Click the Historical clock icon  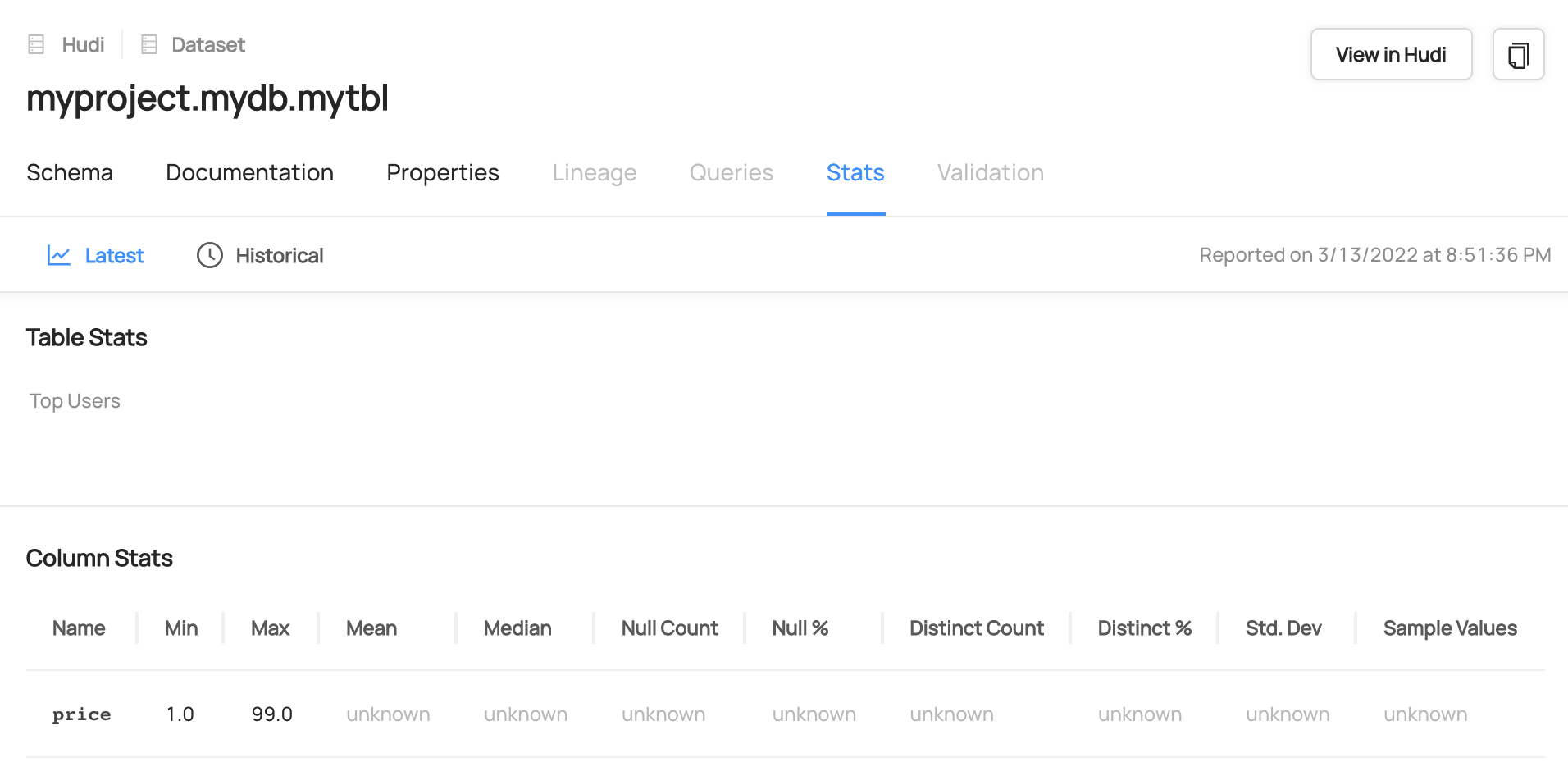210,256
